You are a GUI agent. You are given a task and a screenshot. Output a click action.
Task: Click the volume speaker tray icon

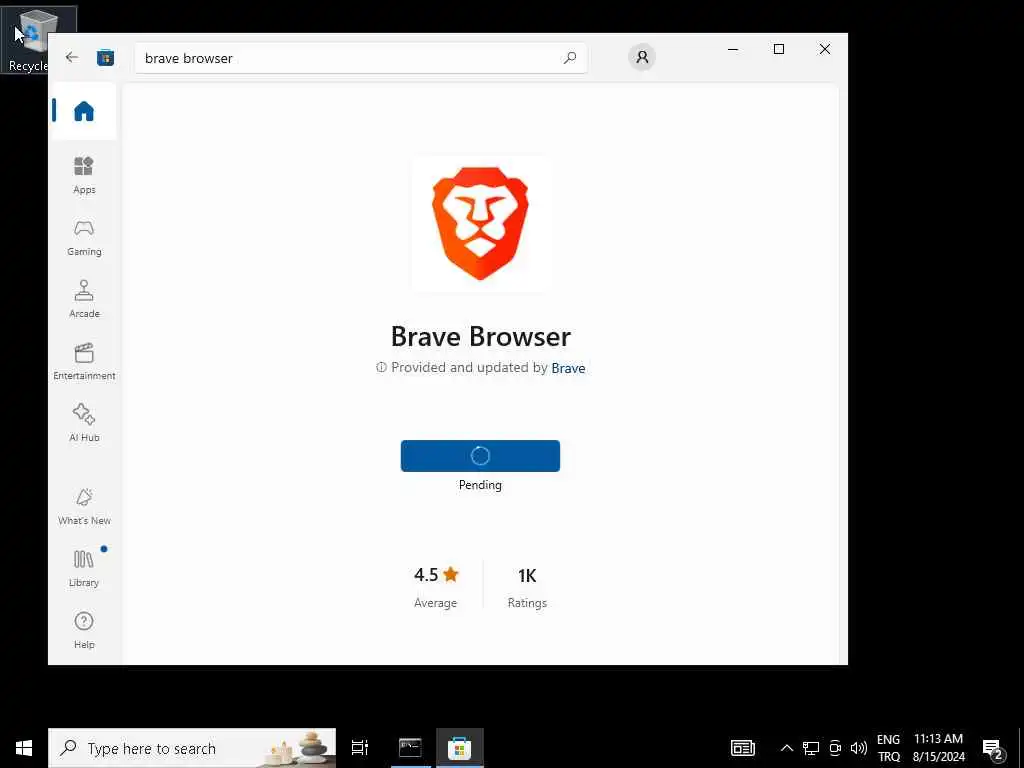pos(859,748)
